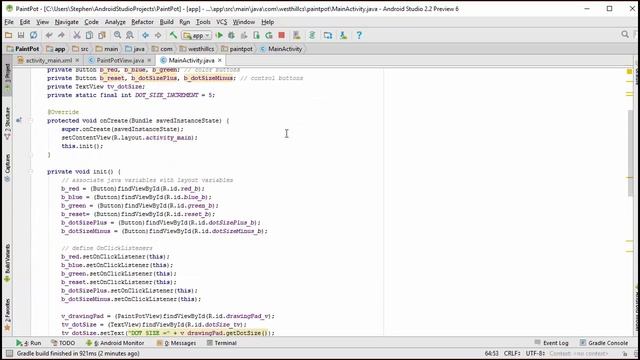Open the Event Log
This screenshot has height=360, width=640.
pos(551,343)
